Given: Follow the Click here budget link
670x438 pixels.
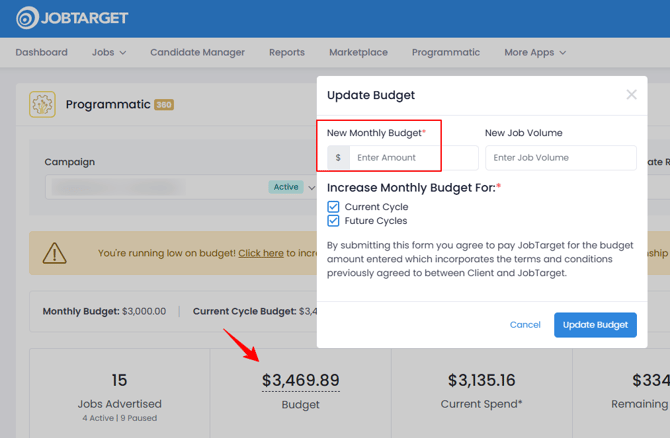Looking at the screenshot, I should (x=261, y=253).
